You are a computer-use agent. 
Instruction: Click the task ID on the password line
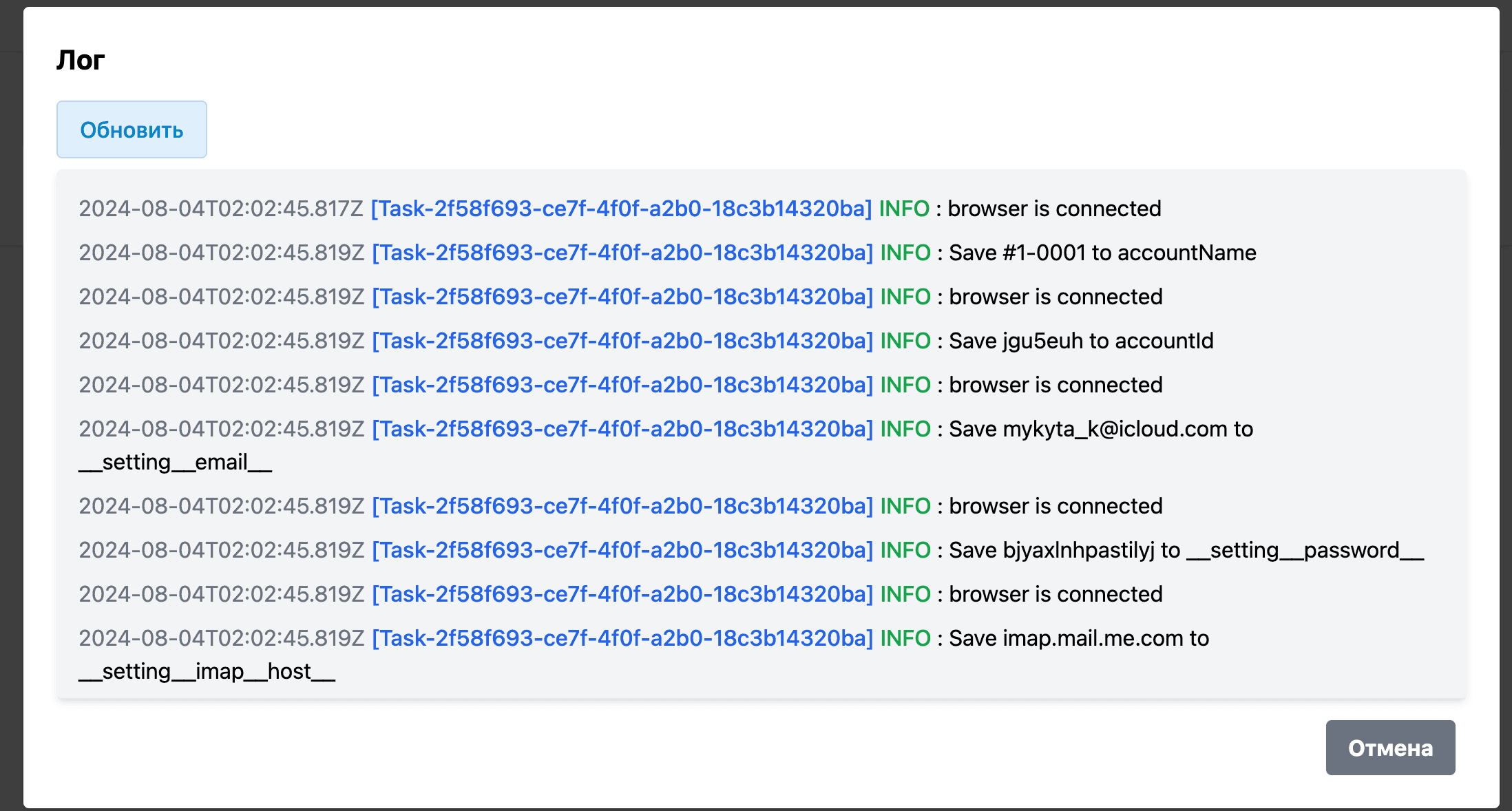(620, 550)
